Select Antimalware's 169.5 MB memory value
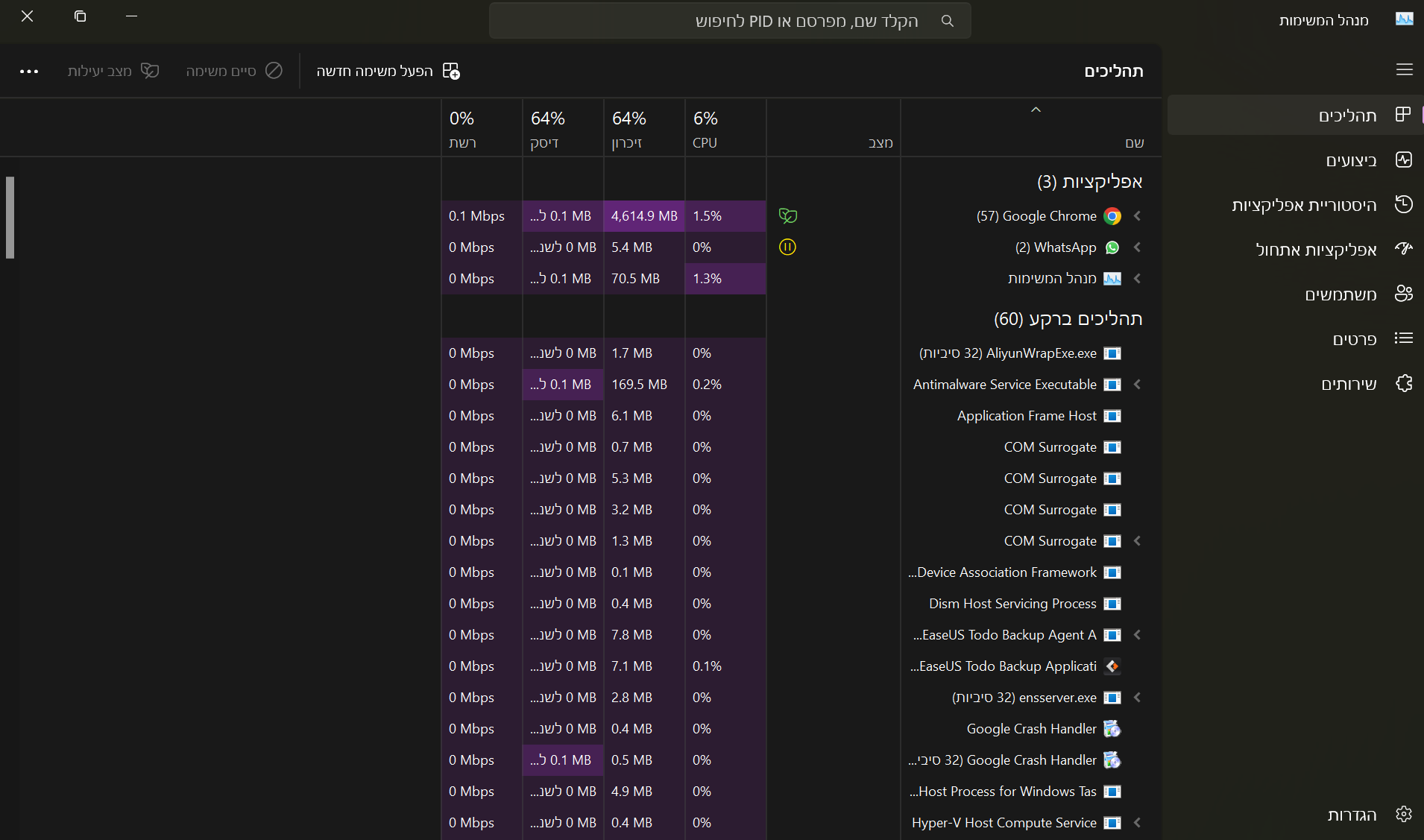The image size is (1424, 840). click(639, 385)
